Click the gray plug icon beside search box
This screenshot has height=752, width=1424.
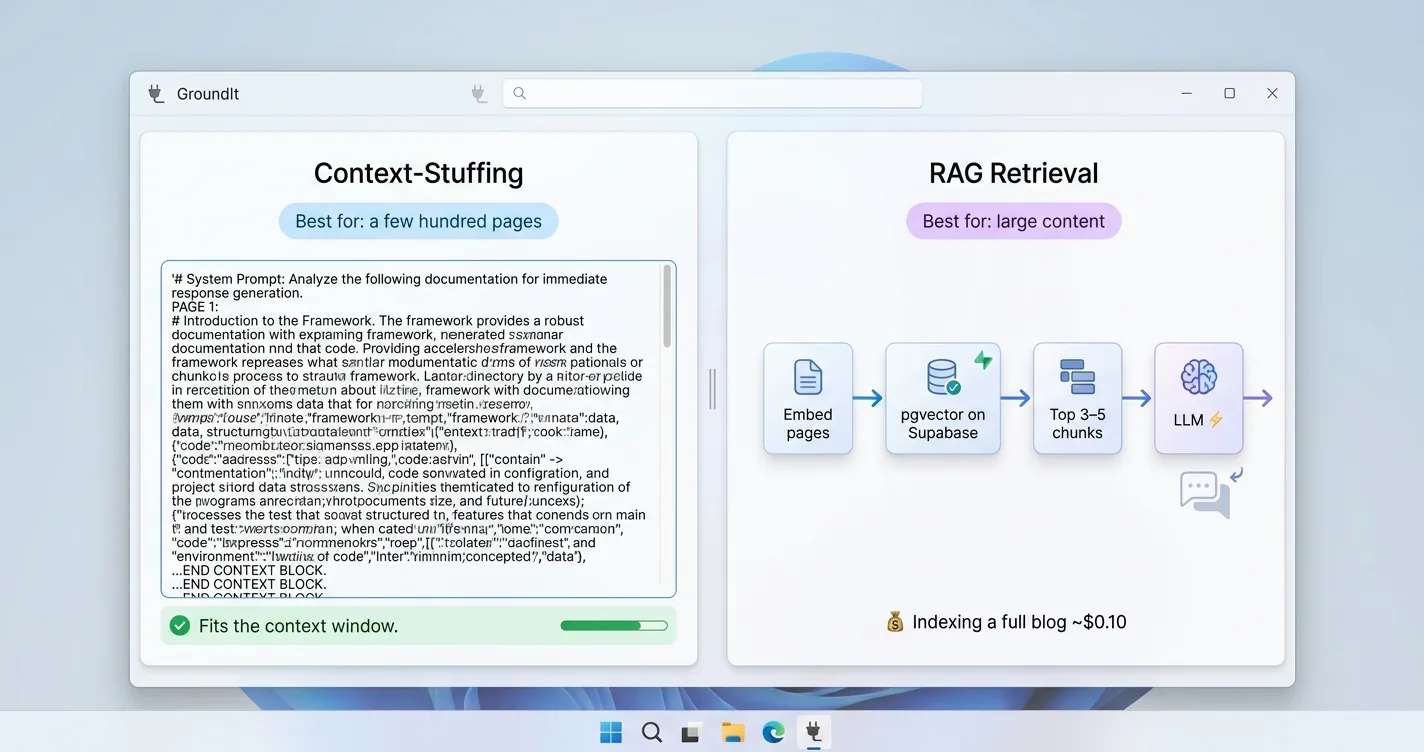pyautogui.click(x=479, y=94)
